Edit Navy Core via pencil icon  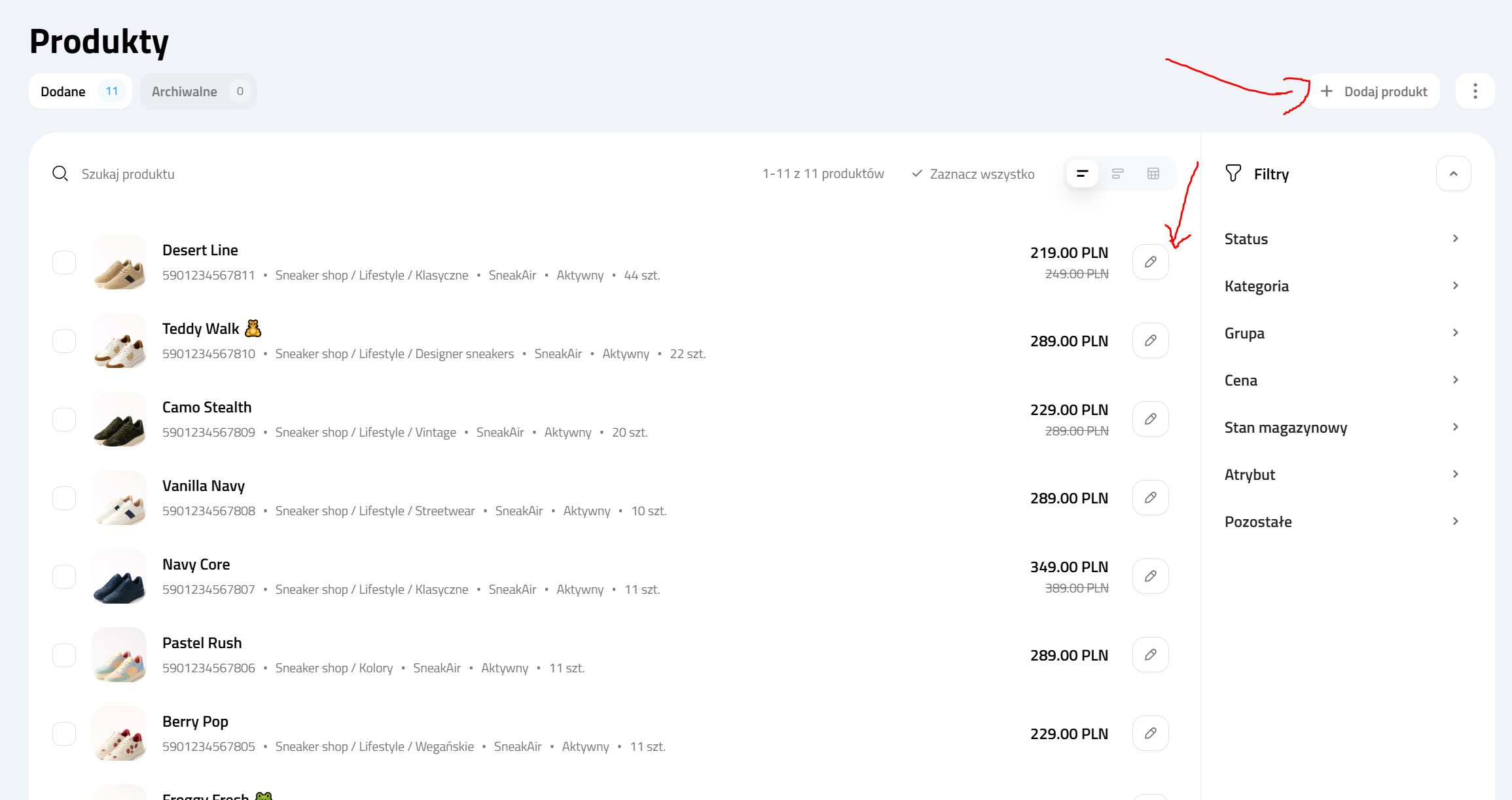[1150, 575]
